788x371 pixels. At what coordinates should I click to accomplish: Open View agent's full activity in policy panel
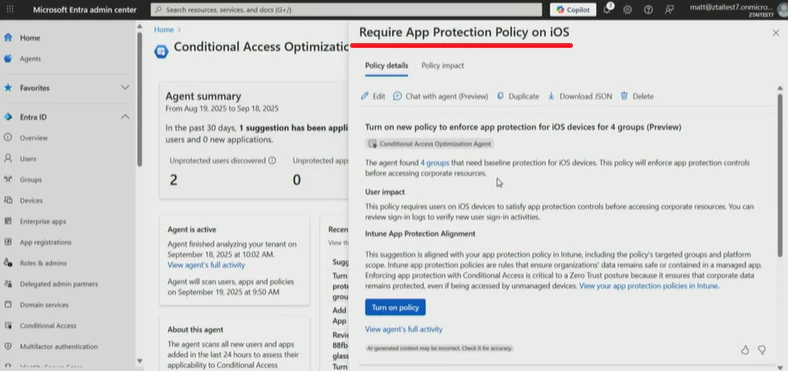click(x=404, y=329)
